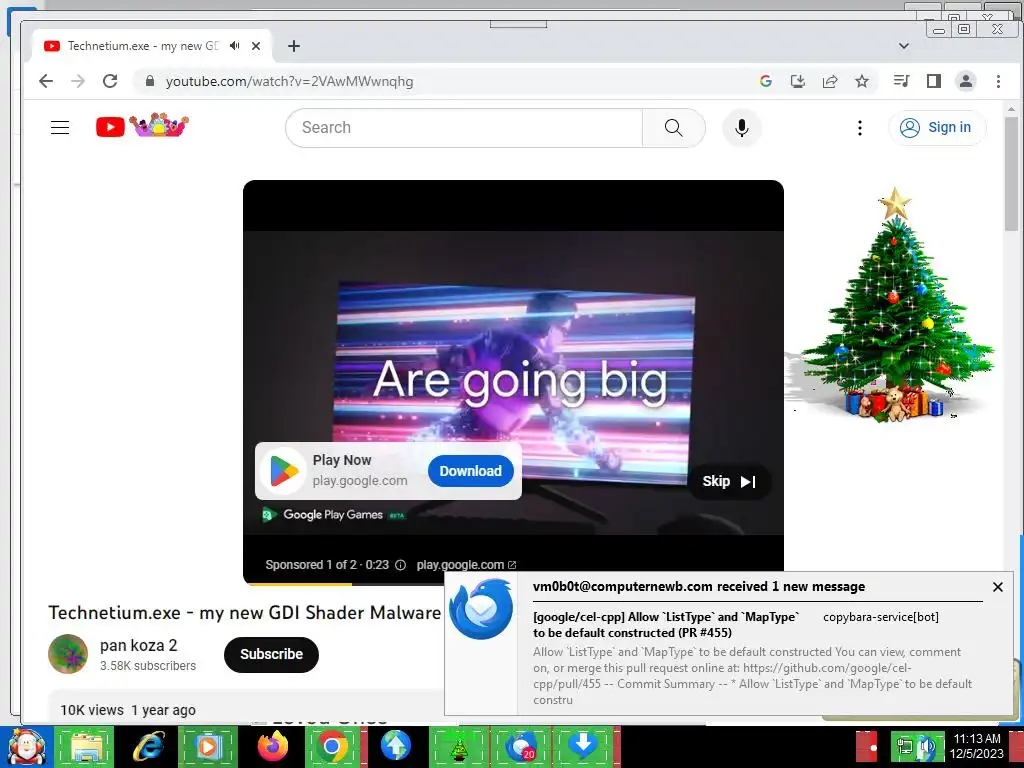Image resolution: width=1024 pixels, height=768 pixels.
Task: Open Play Now ad title
Action: click(342, 460)
